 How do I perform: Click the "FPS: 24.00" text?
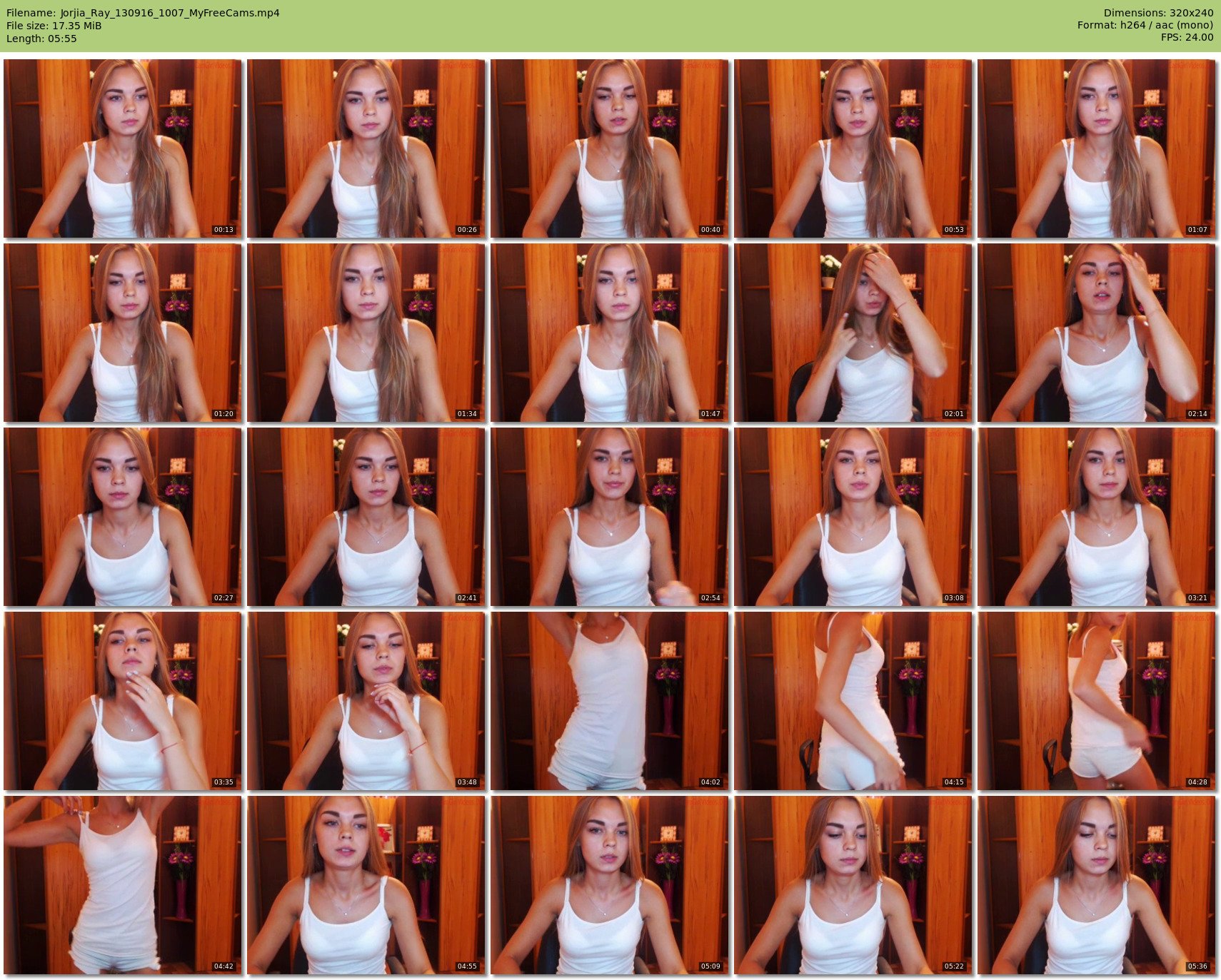1187,38
